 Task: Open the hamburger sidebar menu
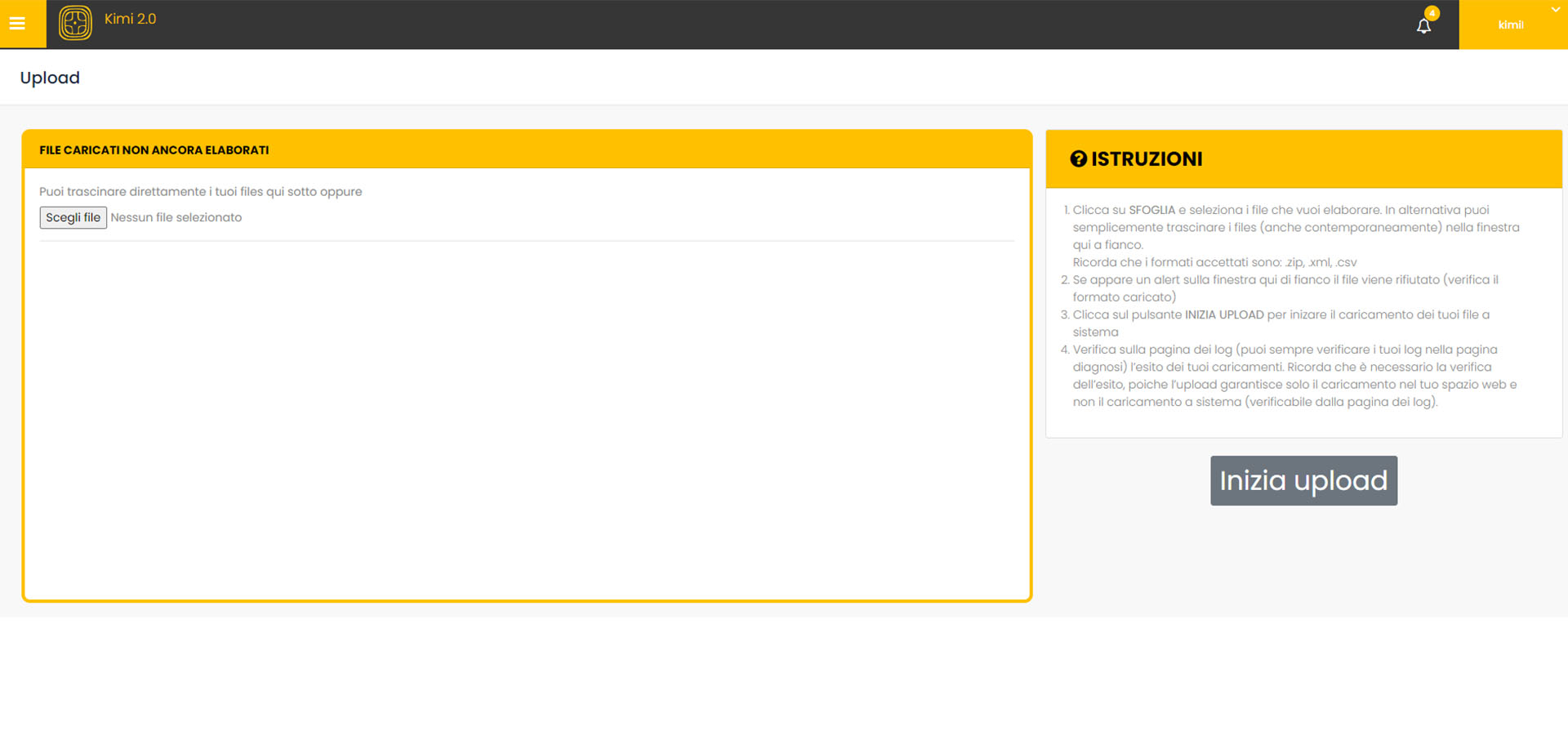point(17,24)
